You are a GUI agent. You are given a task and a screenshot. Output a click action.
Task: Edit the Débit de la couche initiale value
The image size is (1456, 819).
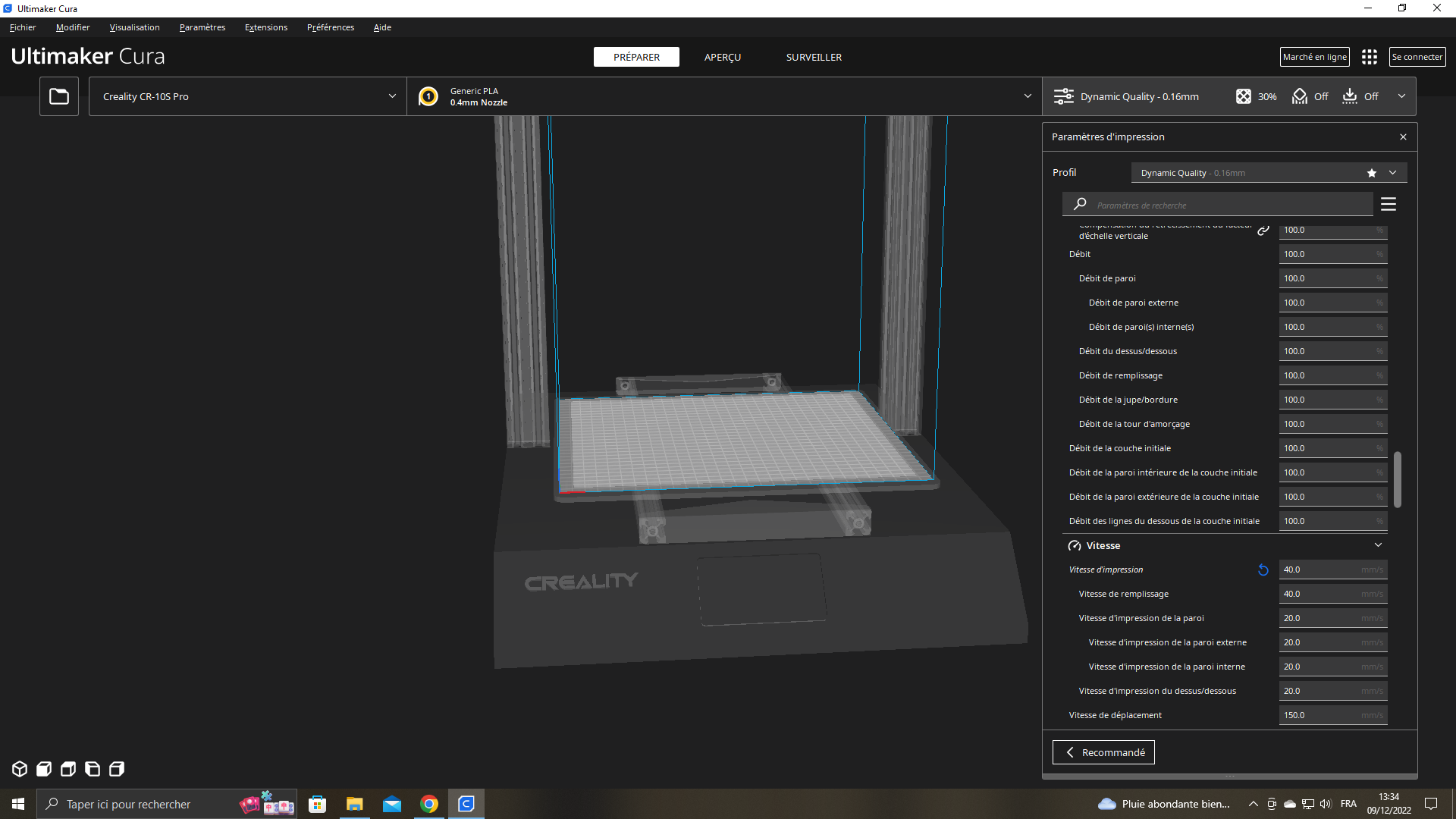(x=1333, y=448)
